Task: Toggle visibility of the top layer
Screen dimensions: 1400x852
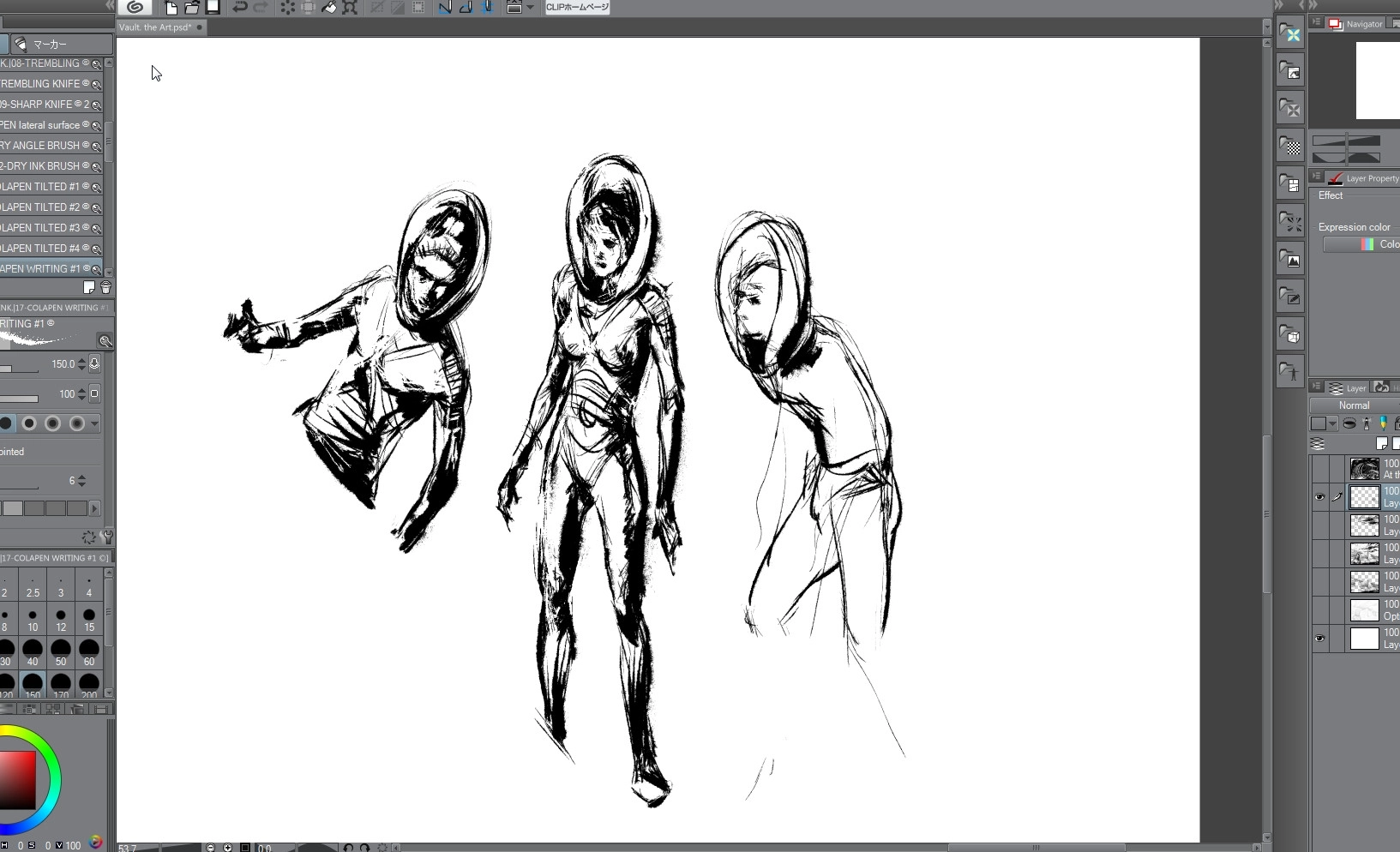Action: click(x=1319, y=469)
